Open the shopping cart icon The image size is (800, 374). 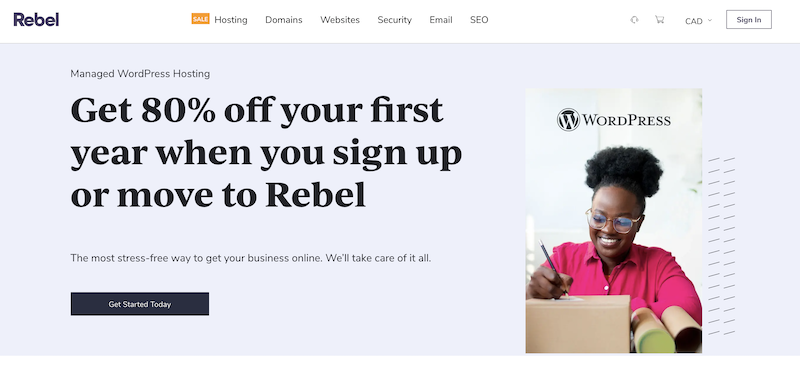(x=659, y=20)
